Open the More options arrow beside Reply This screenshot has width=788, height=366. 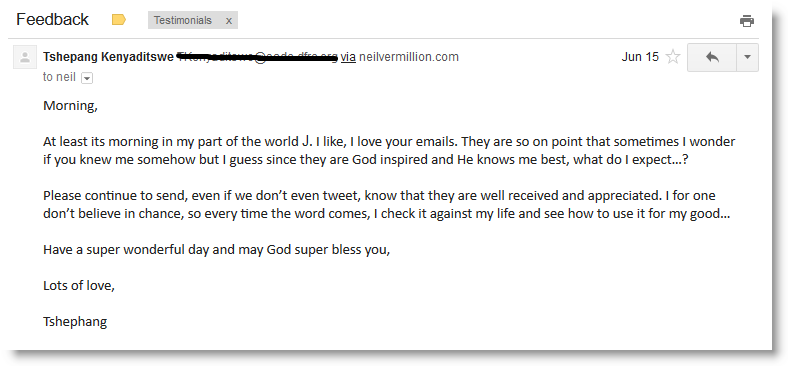[747, 57]
